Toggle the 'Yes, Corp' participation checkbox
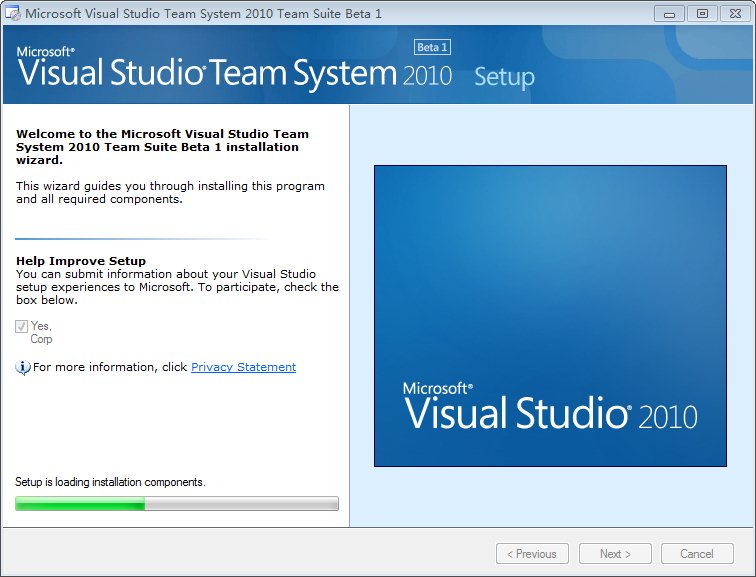Viewport: 756px width, 577px height. tap(21, 326)
